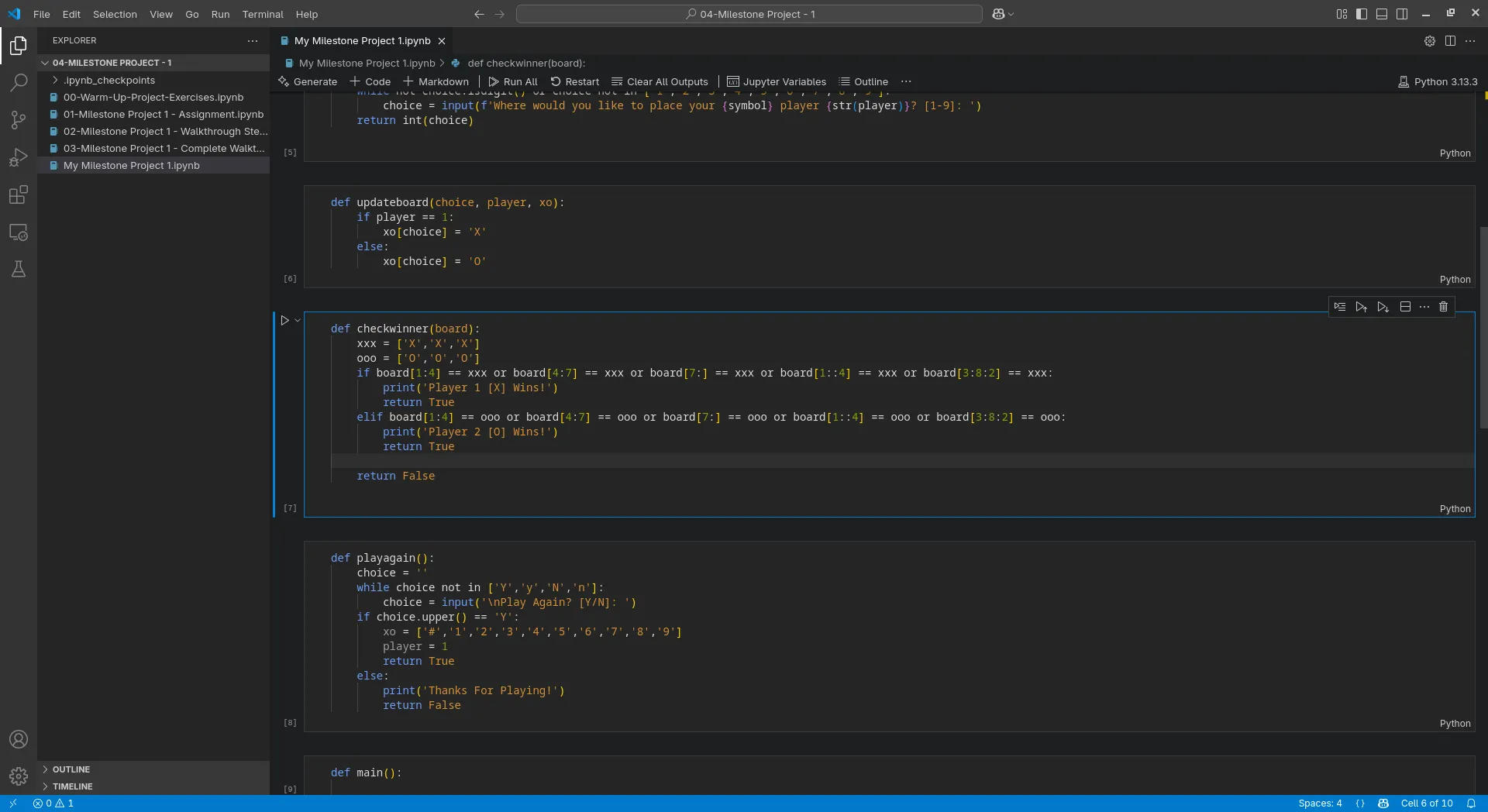The height and width of the screenshot is (812, 1488).
Task: Collapse 04-MILESTONE PROJECT - 1 folder section
Action: coord(153,63)
